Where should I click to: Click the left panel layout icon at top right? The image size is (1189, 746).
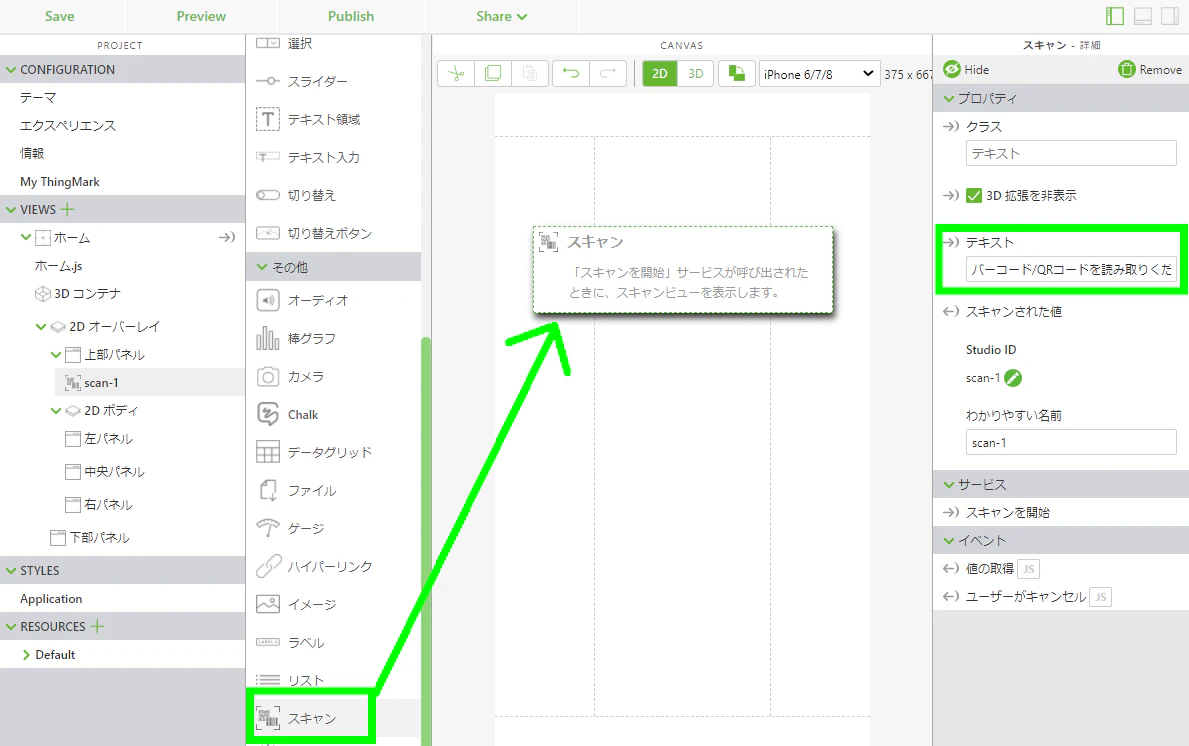tap(1115, 16)
